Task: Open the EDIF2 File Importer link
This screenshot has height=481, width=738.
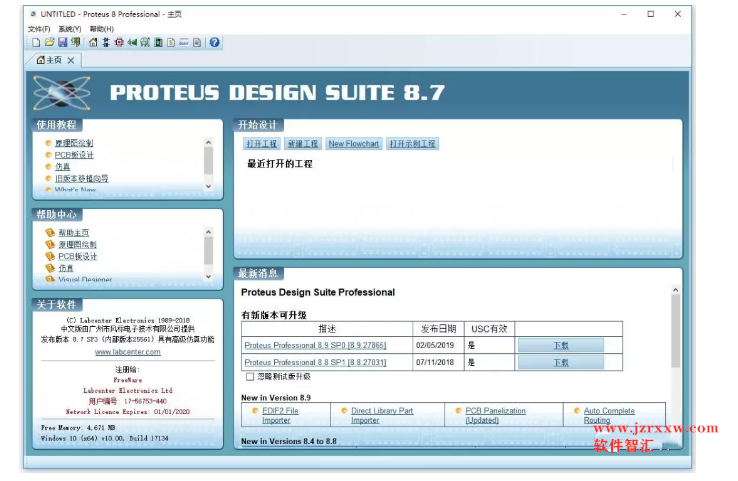Action: pyautogui.click(x=280, y=415)
